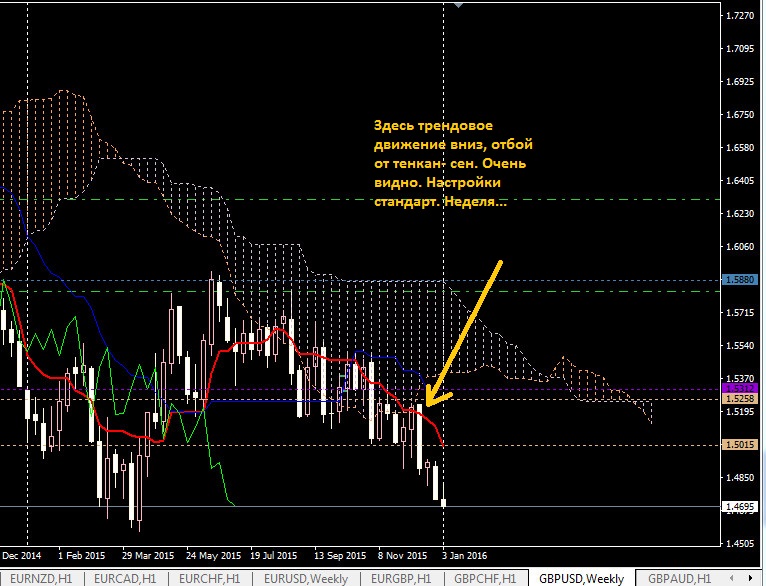Click the 1.6060 value on price scale
The image size is (766, 586).
[740, 246]
